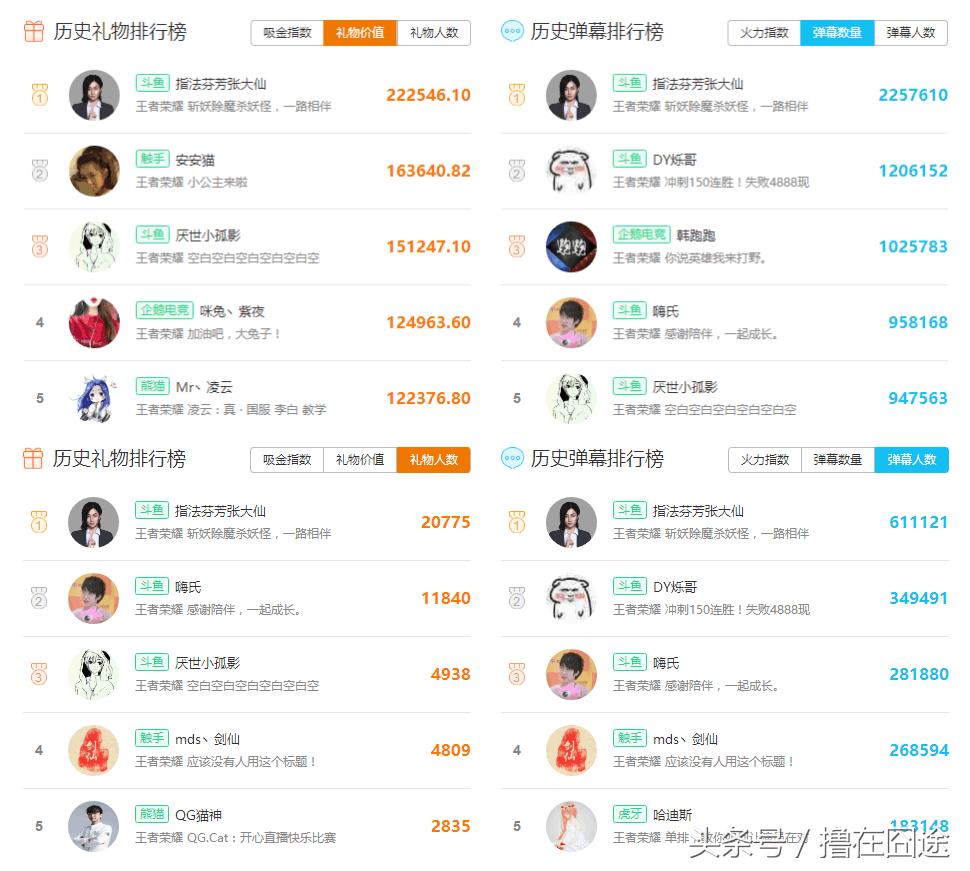Screen dimensions: 970x871
Task: Click the 企鹅电竞 platform tag next to 咪兔、紫夜
Action: click(165, 310)
